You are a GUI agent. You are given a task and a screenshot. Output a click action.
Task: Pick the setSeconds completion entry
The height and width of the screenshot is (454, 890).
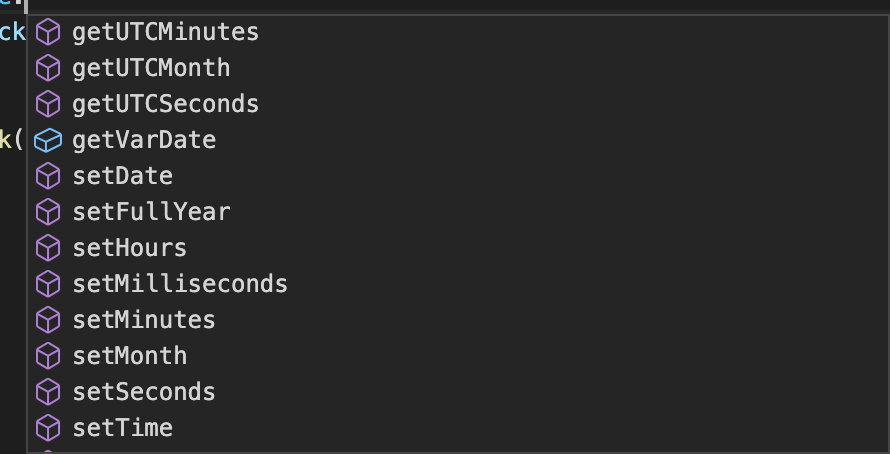coord(458,392)
